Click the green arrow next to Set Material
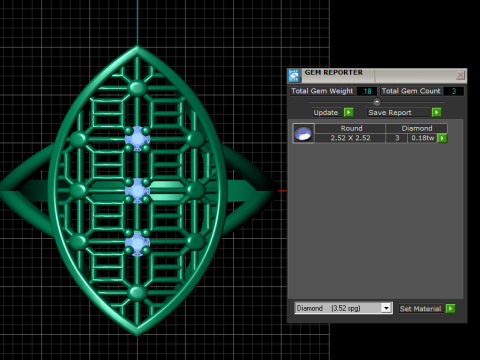Screen dimensions: 480x360 pyautogui.click(x=450, y=309)
